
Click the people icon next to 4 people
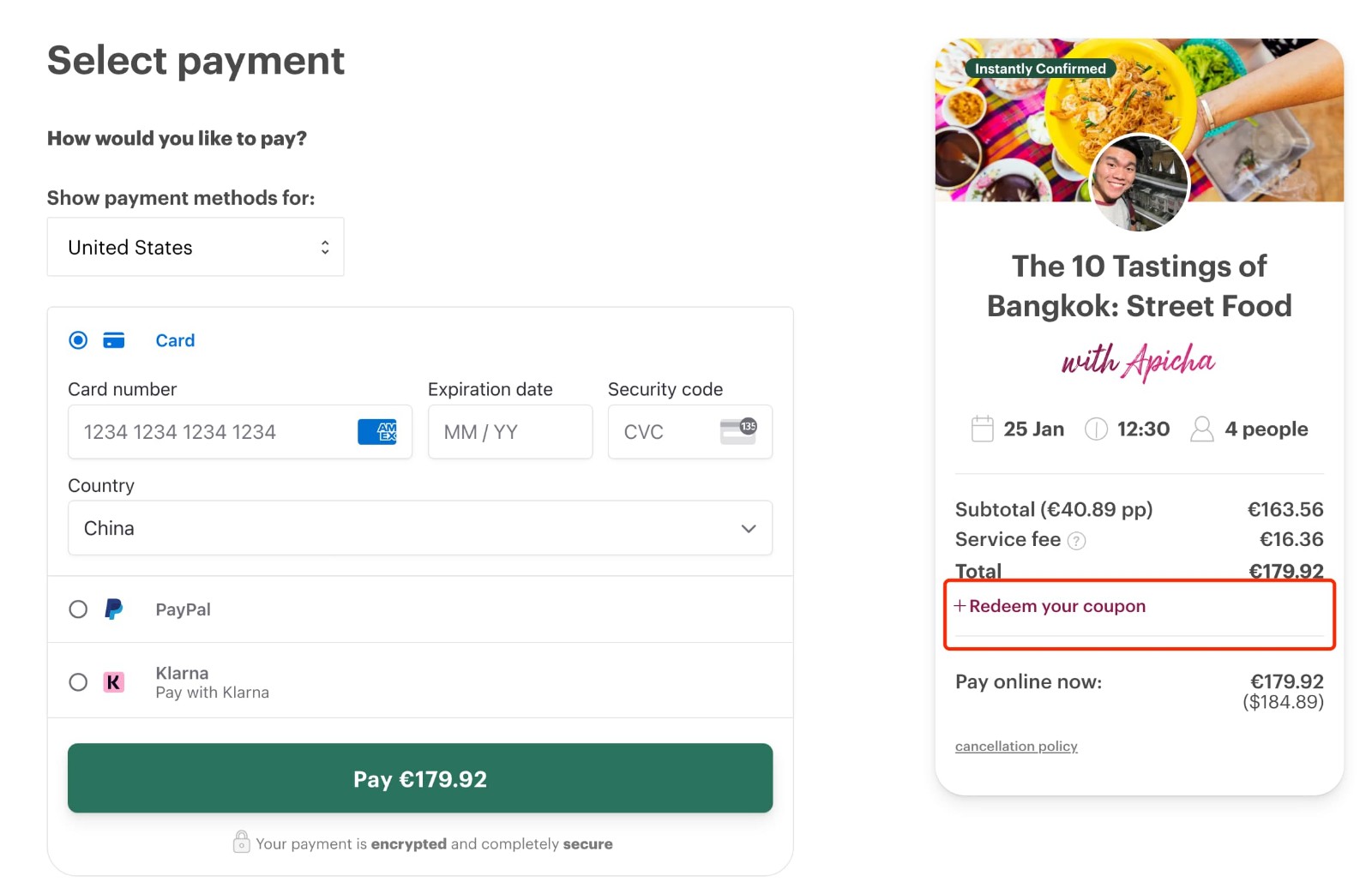1201,429
